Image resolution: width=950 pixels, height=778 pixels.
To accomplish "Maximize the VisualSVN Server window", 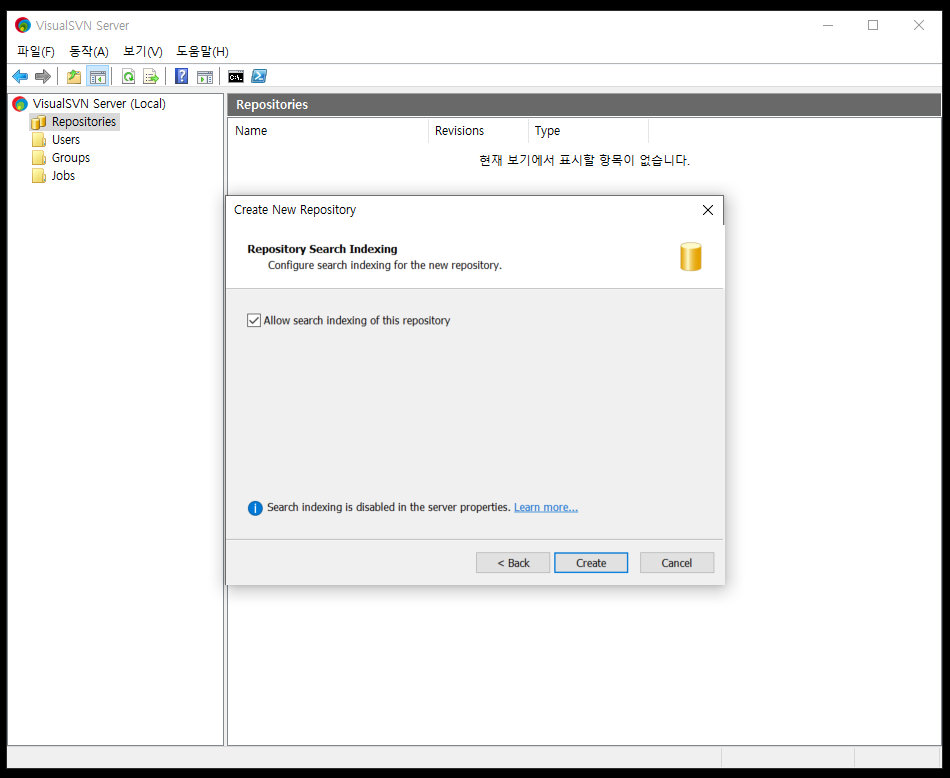I will [x=873, y=25].
